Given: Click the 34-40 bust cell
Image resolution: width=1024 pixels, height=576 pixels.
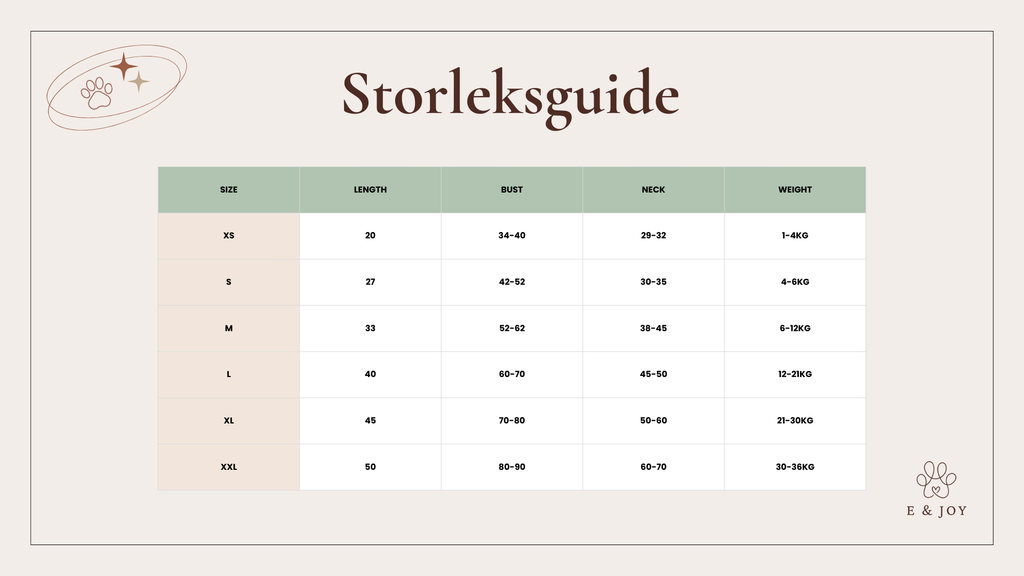Looking at the screenshot, I should (512, 236).
